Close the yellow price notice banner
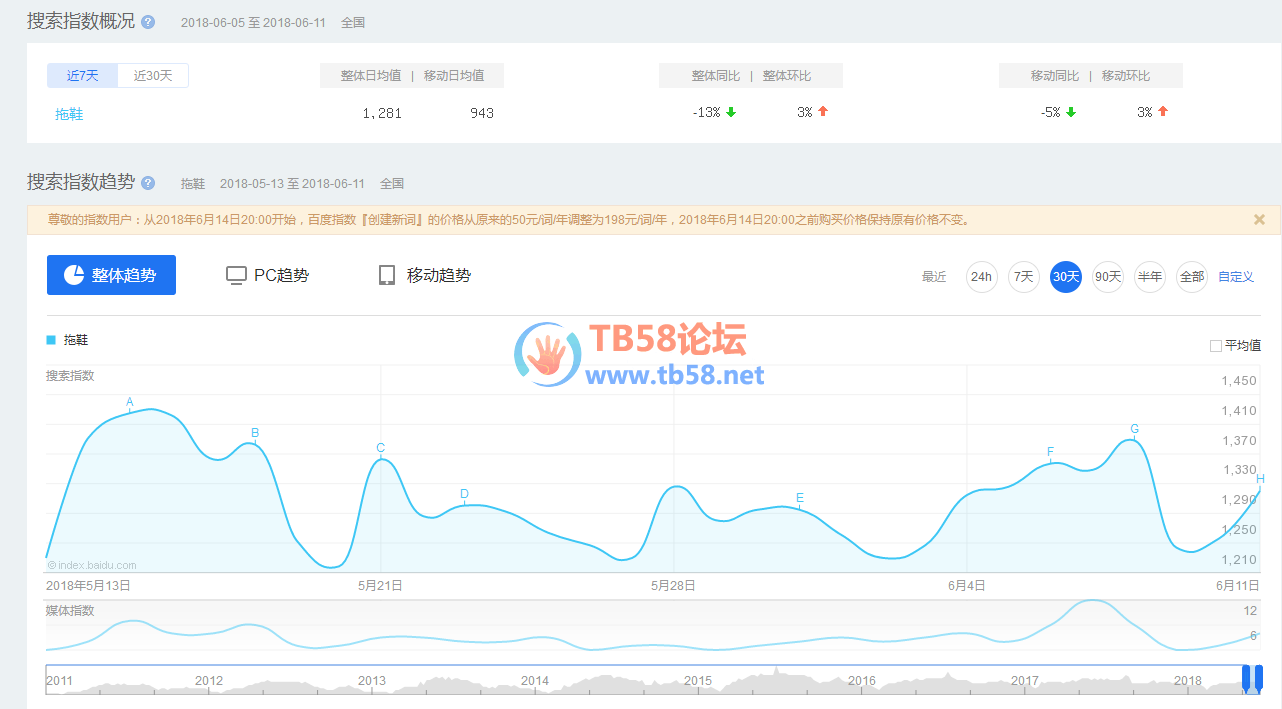1282x709 pixels. [x=1259, y=219]
